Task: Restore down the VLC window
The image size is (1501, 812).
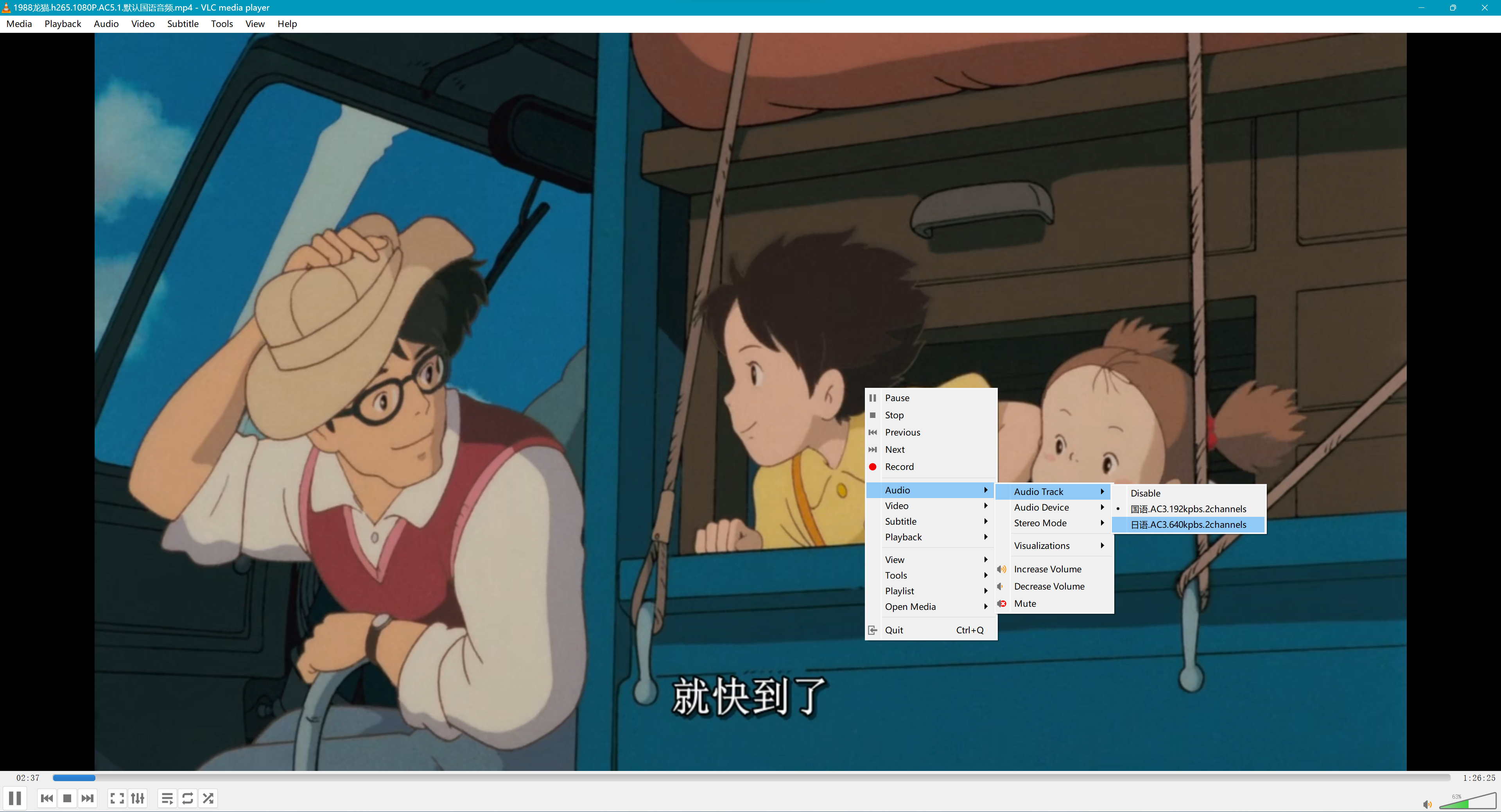Action: point(1453,7)
